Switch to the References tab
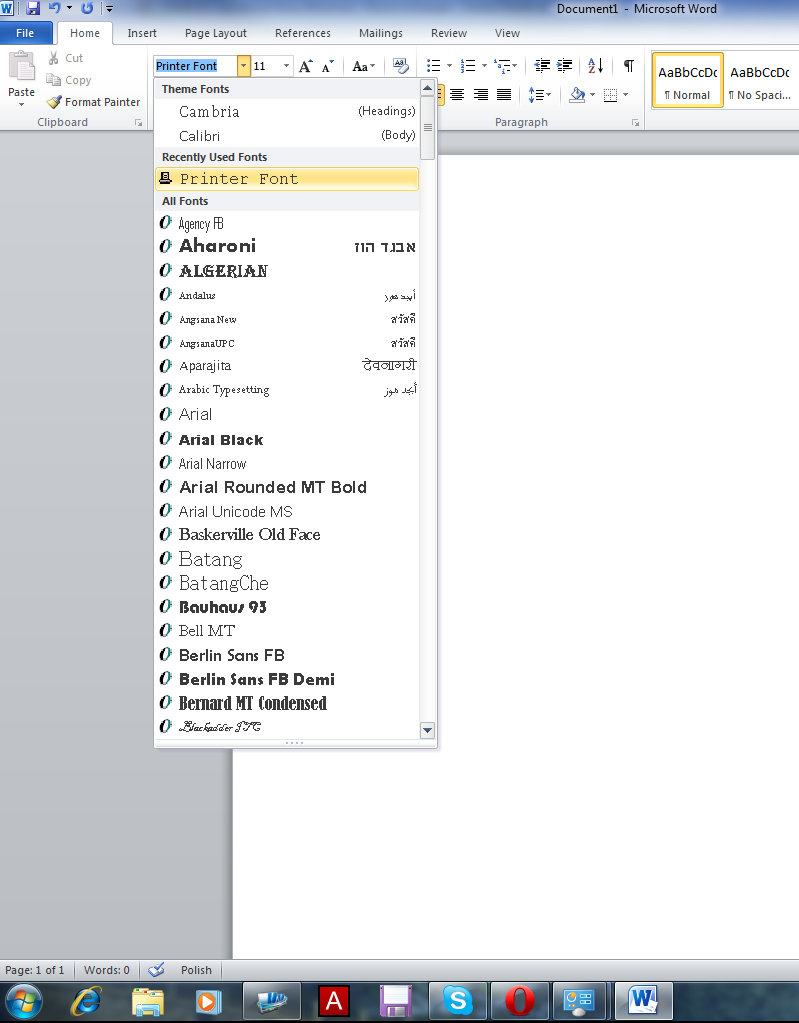 pyautogui.click(x=303, y=33)
